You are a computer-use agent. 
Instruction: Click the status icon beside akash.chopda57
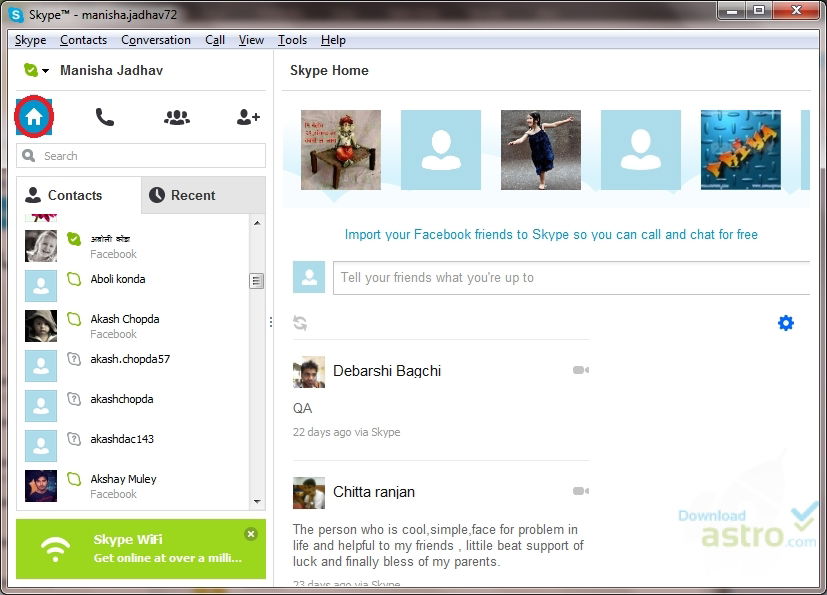74,359
